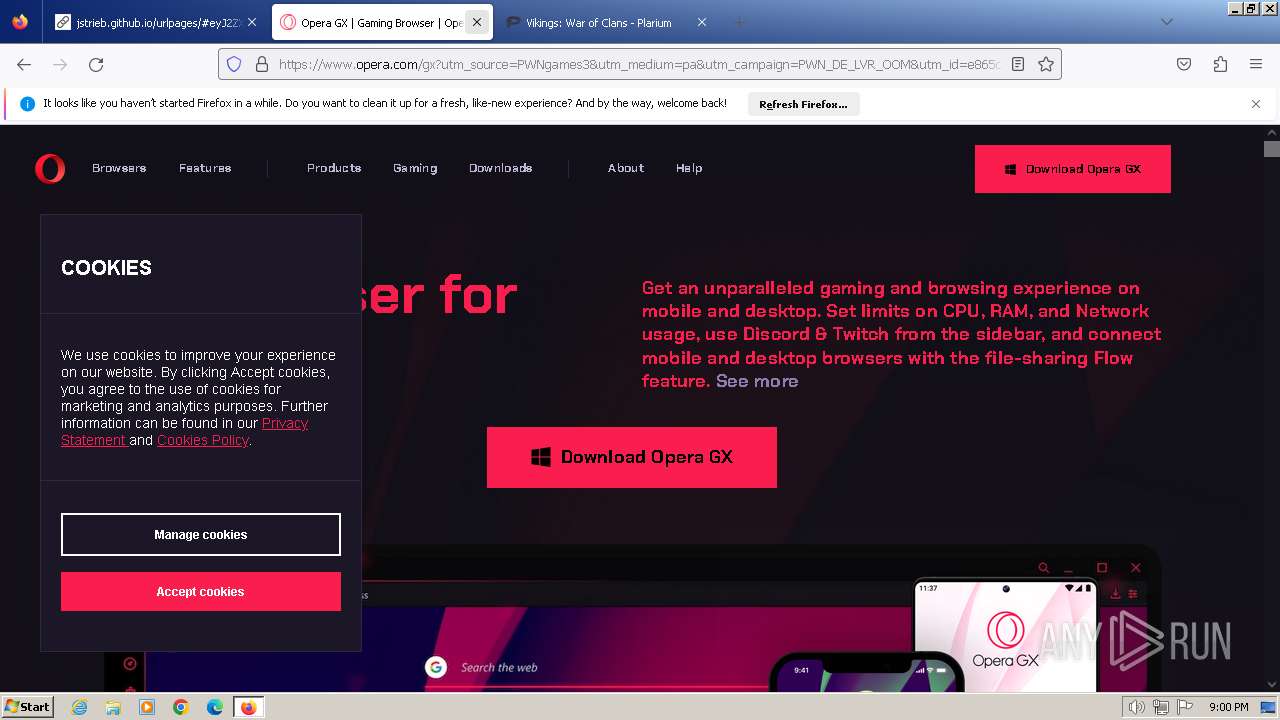The width and height of the screenshot is (1280, 720).
Task: Click the volume speaker tray icon
Action: coord(1137,707)
